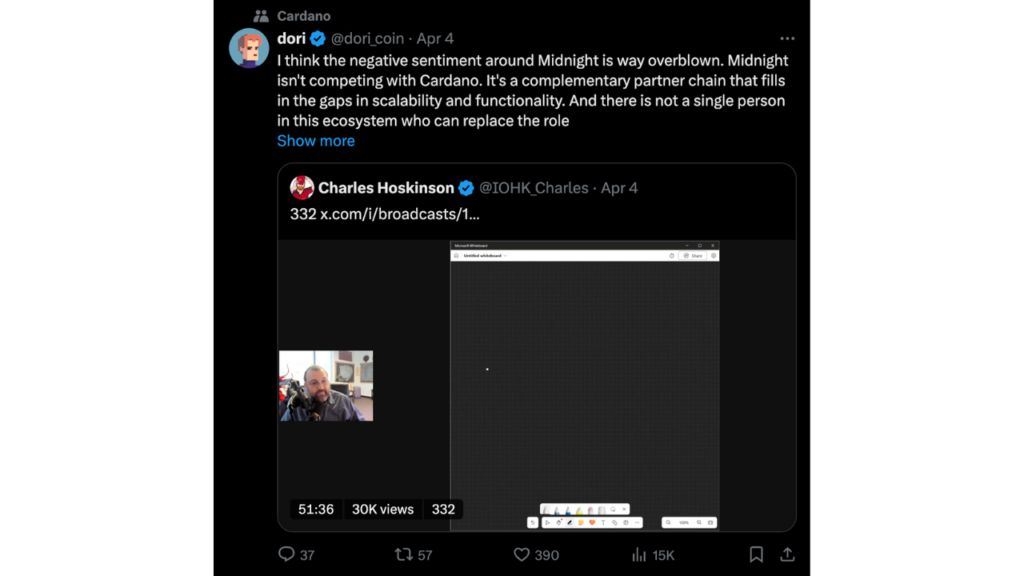Click the Charles Hoskinson webcam thumbnail

(326, 385)
